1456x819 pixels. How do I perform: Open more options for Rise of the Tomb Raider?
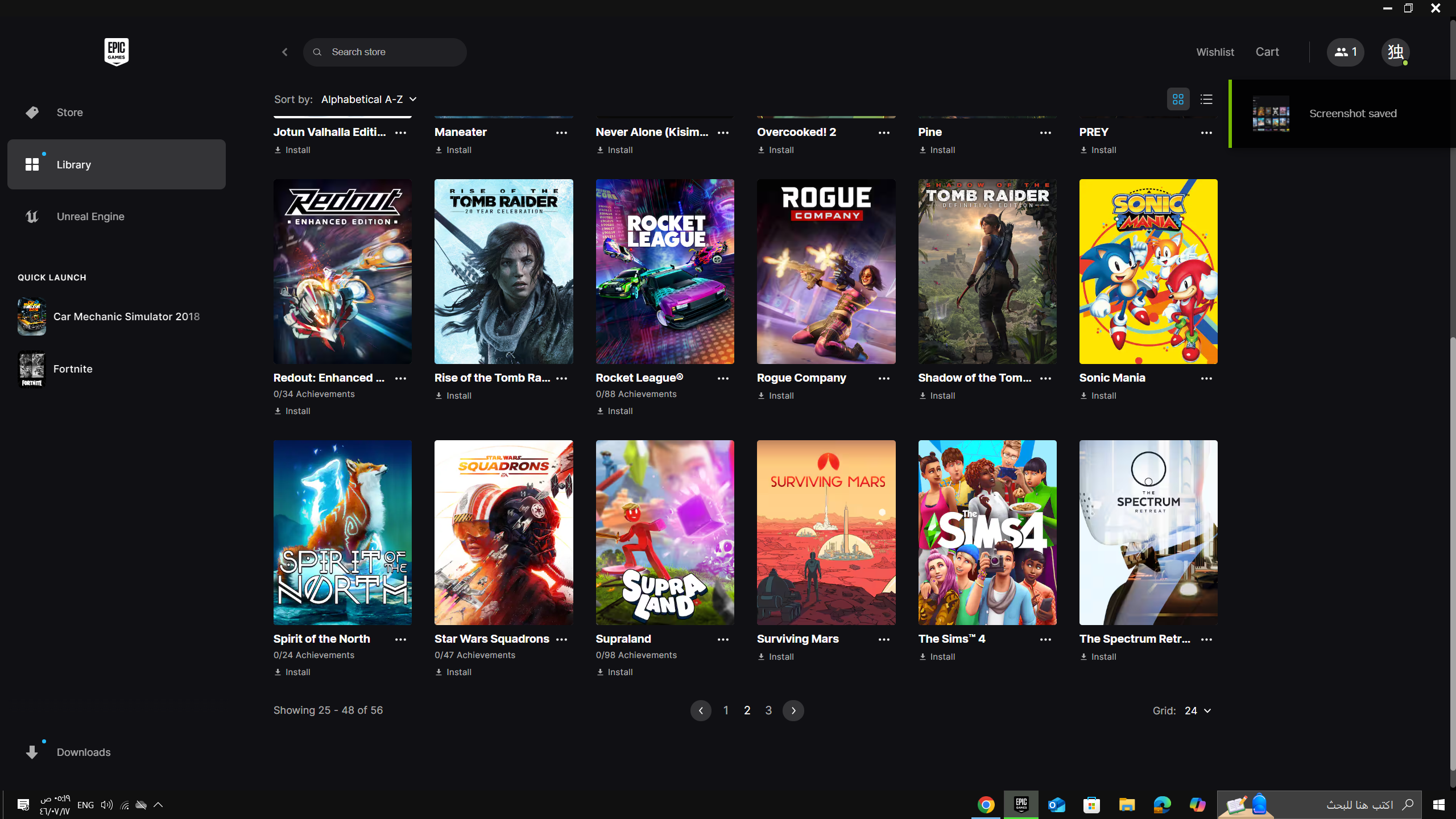pyautogui.click(x=561, y=378)
